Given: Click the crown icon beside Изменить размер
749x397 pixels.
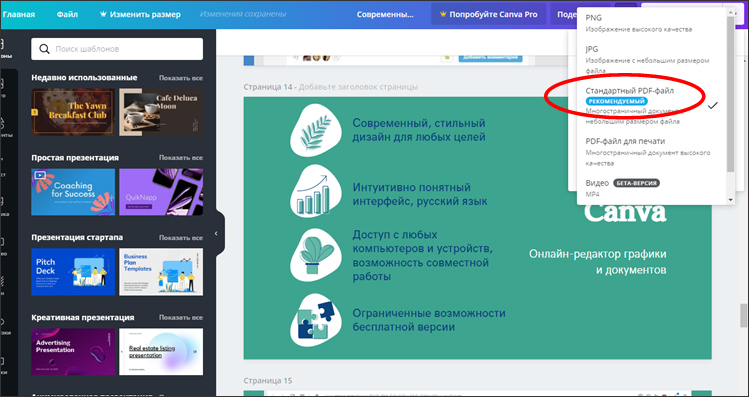Looking at the screenshot, I should (103, 14).
